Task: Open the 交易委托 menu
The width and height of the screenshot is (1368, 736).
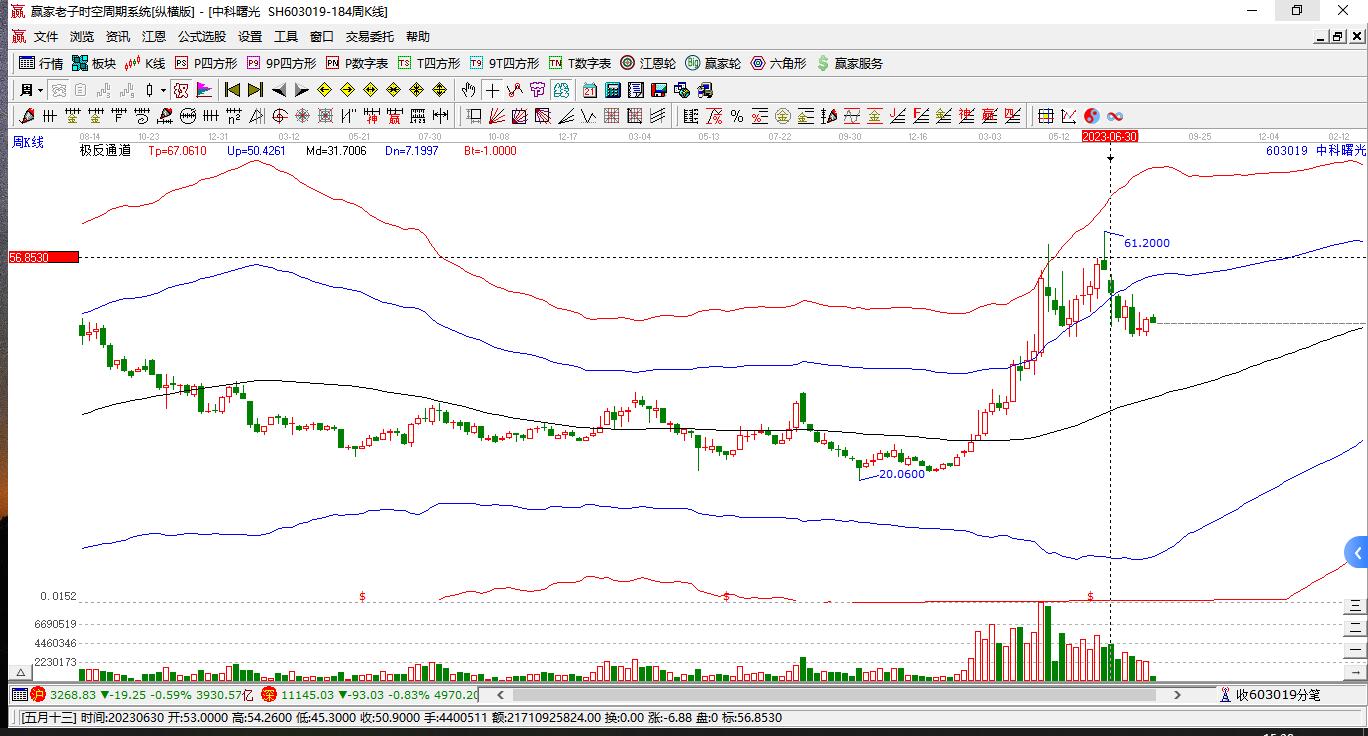Action: tap(369, 37)
